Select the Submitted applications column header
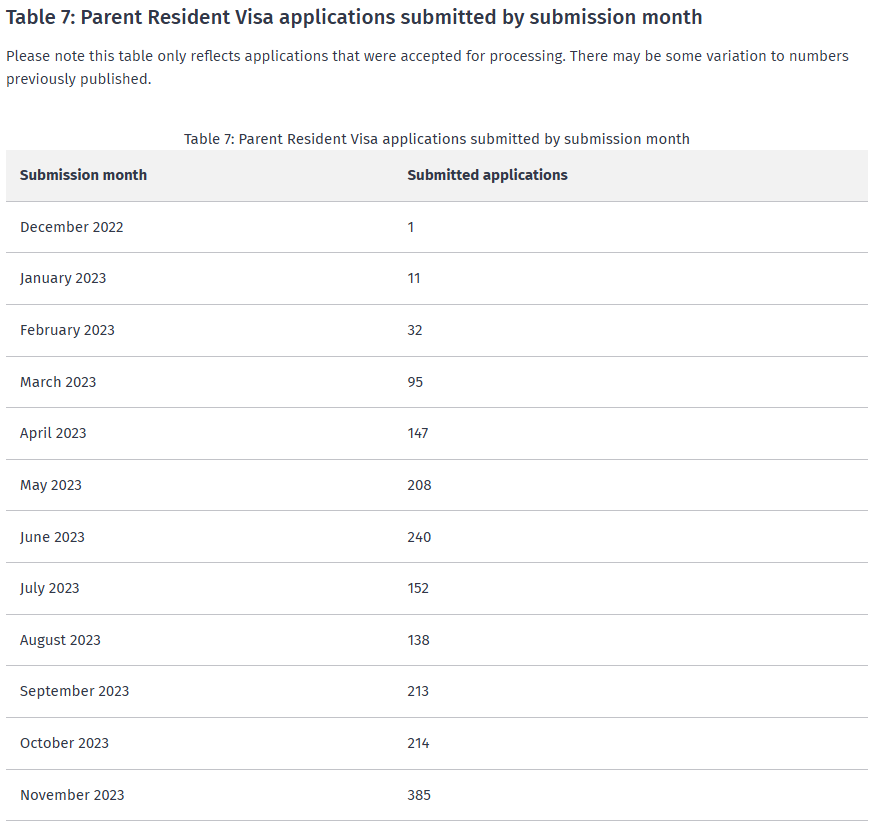Image resolution: width=874 pixels, height=825 pixels. [x=487, y=175]
